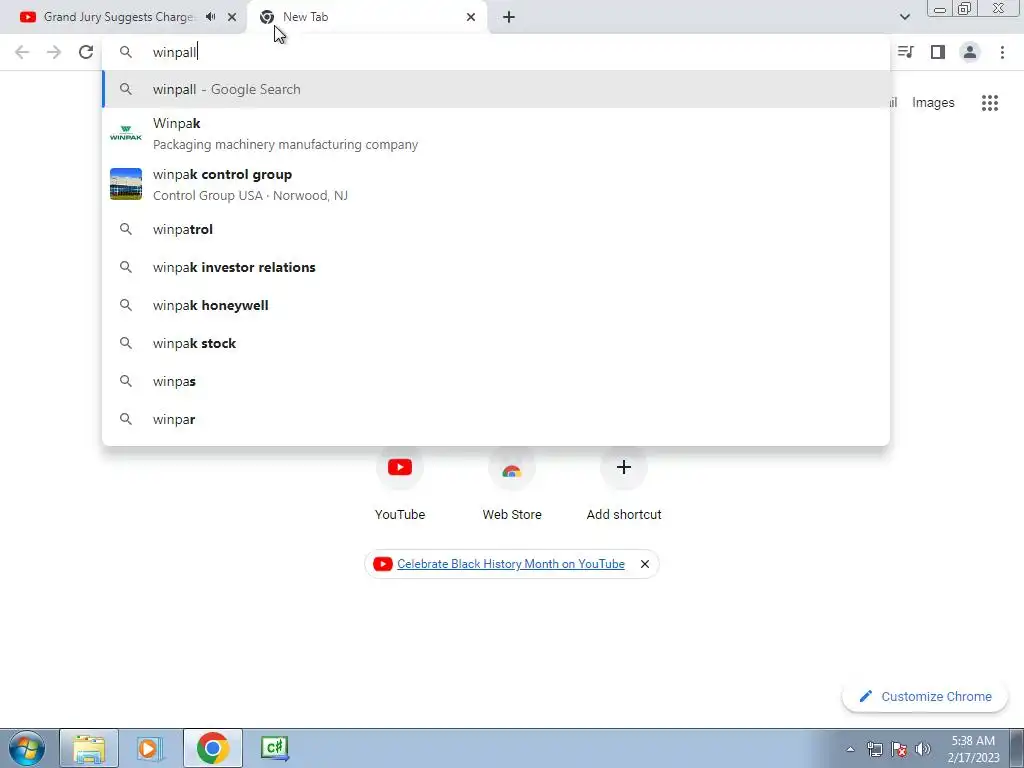Mute the Grand Jury YouTube tab audio
This screenshot has height=768, width=1024.
(210, 17)
